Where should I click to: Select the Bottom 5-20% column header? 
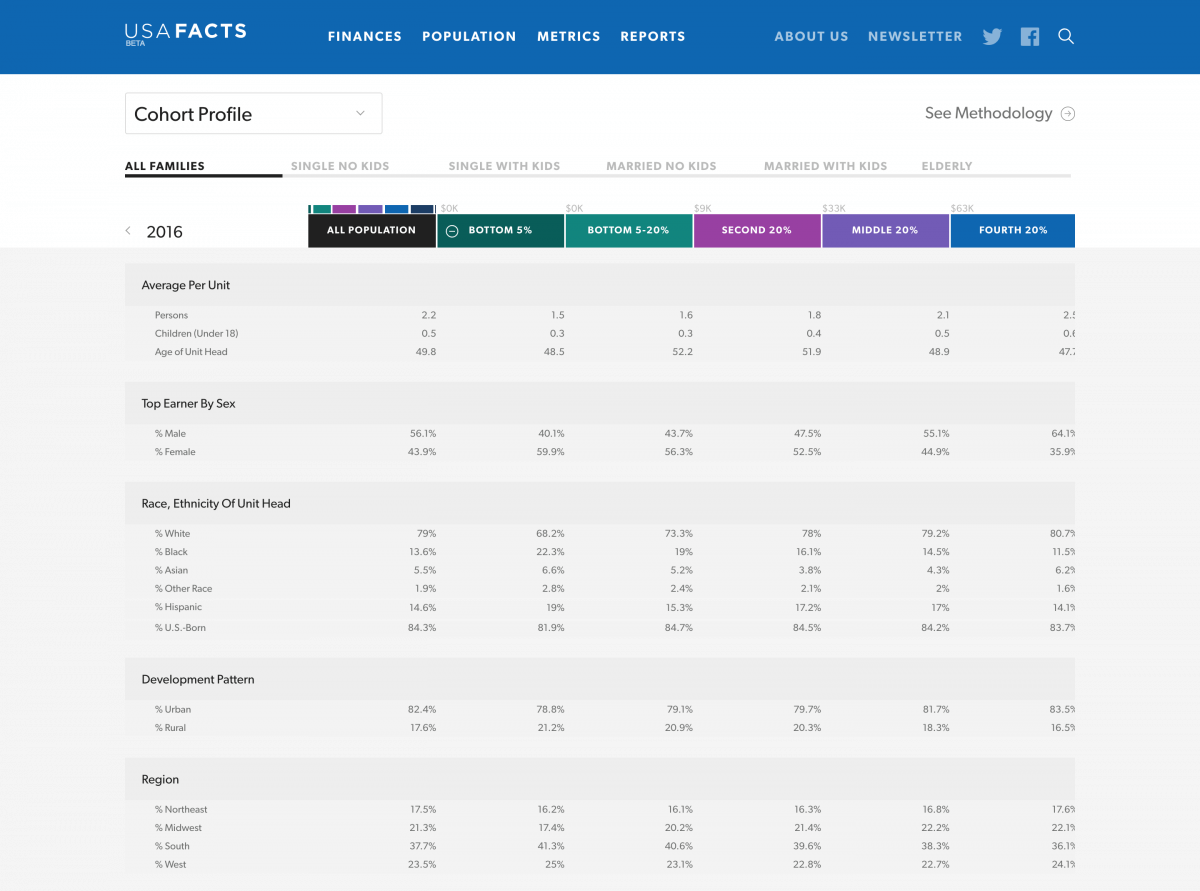coord(629,231)
